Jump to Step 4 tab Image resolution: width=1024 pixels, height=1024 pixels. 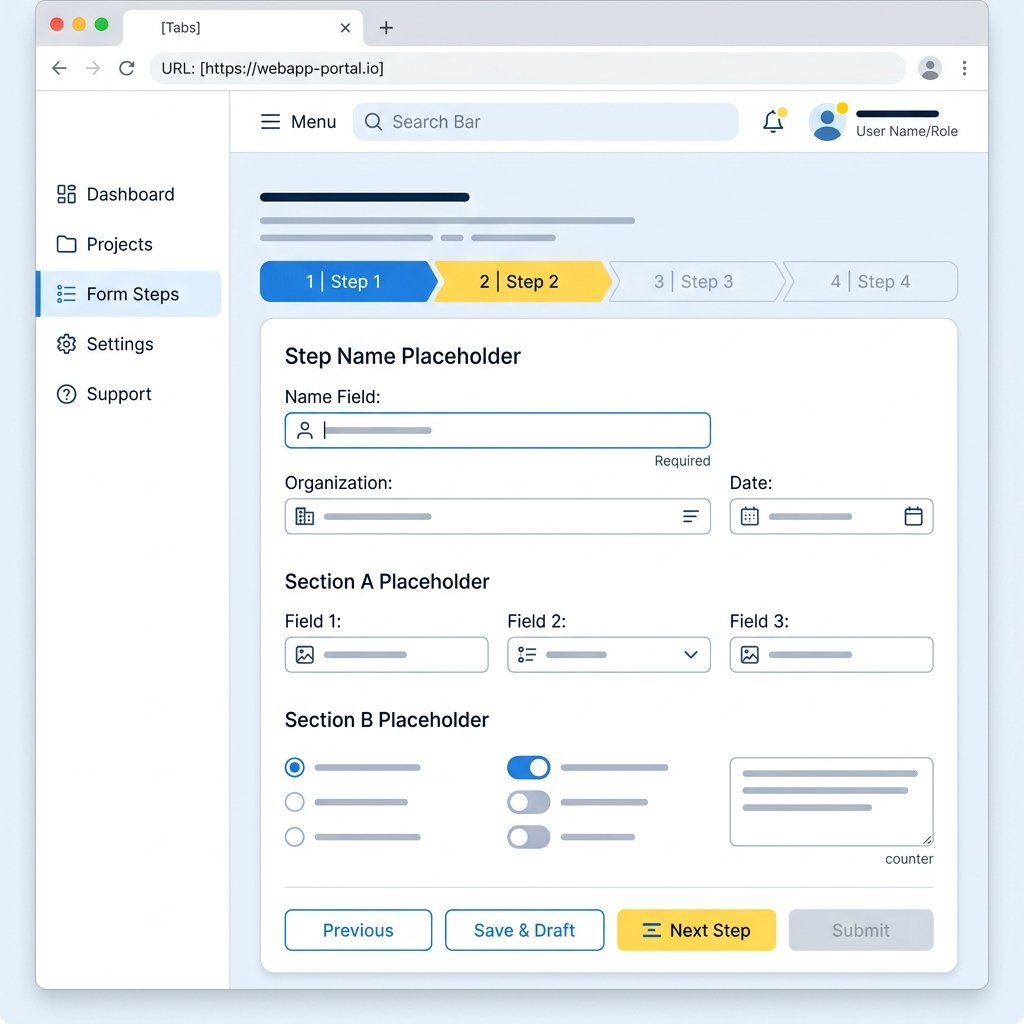coord(871,281)
